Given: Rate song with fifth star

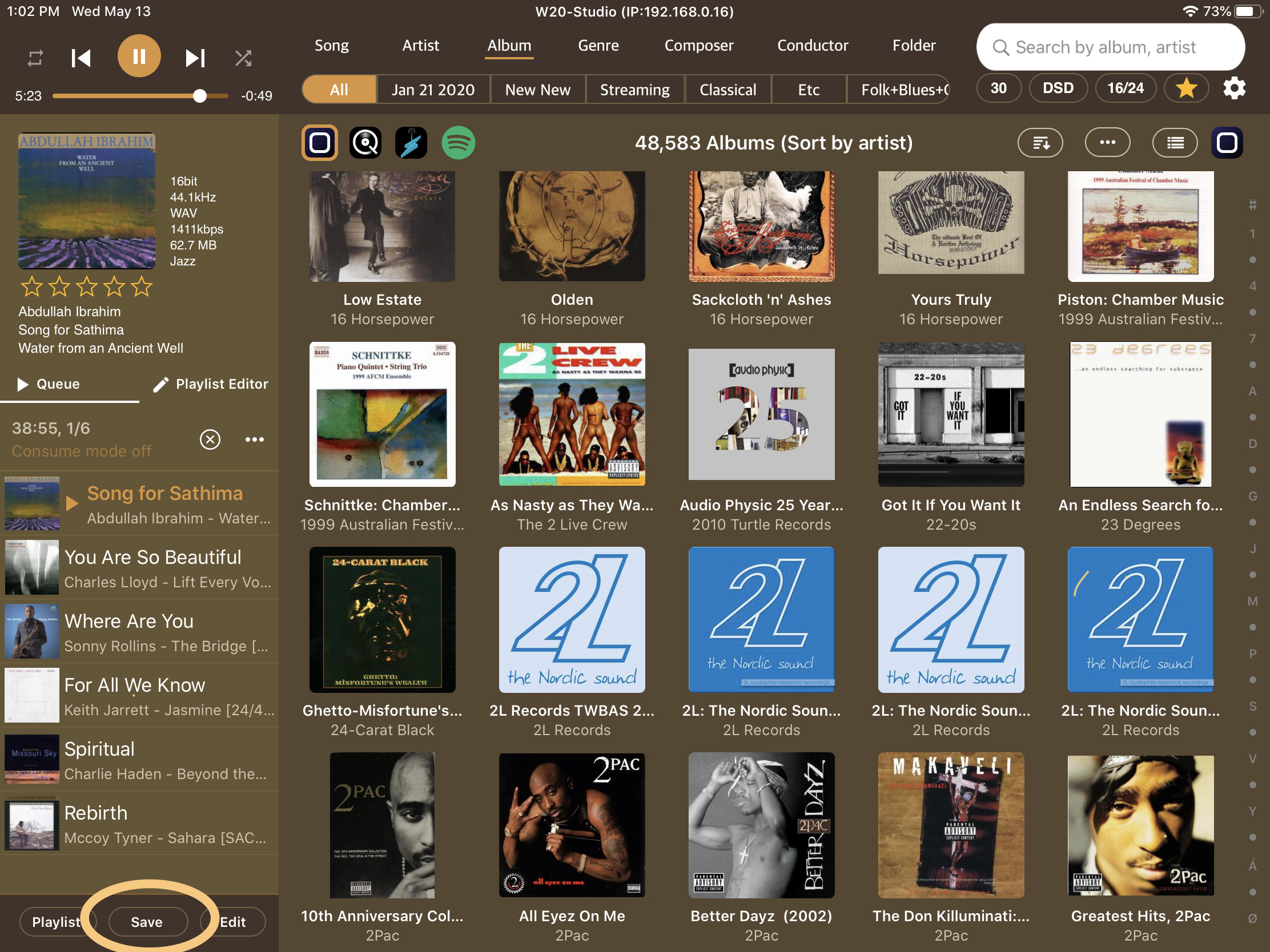Looking at the screenshot, I should (141, 286).
